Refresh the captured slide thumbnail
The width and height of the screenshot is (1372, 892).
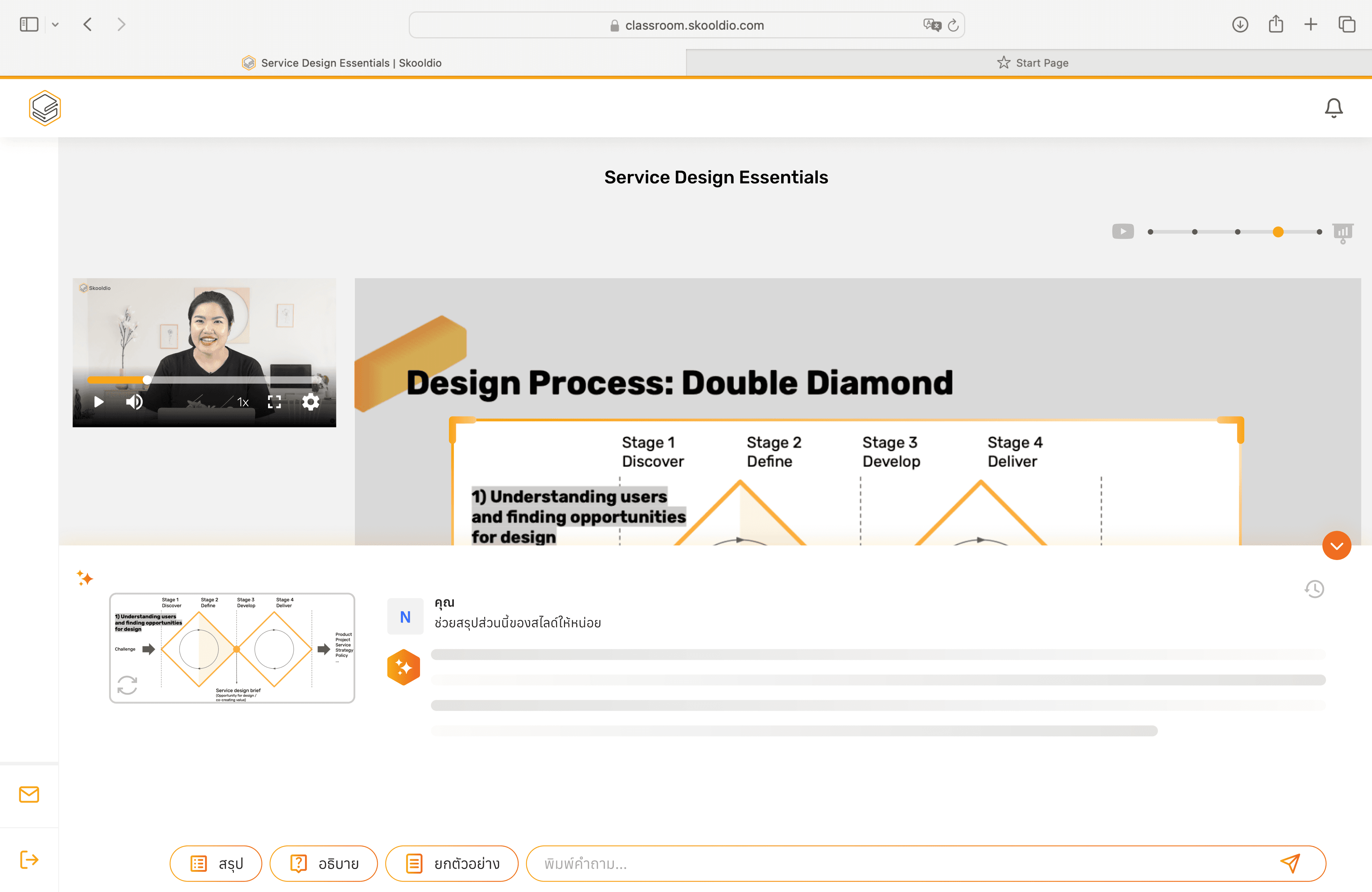click(127, 685)
